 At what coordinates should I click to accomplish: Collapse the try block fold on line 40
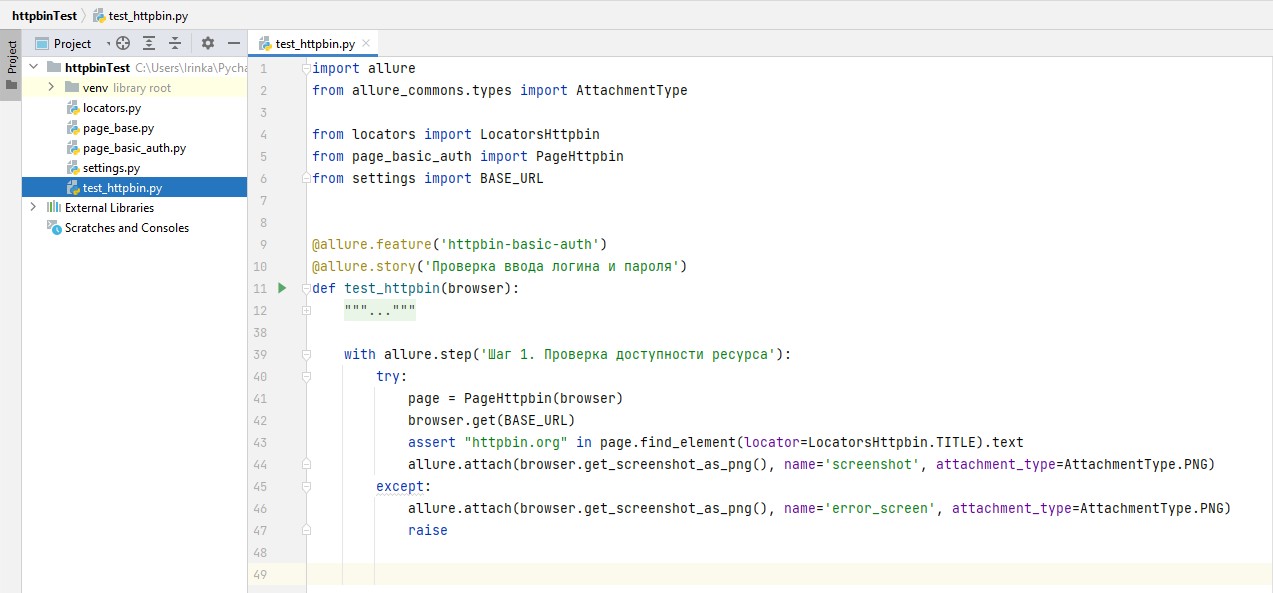(306, 377)
